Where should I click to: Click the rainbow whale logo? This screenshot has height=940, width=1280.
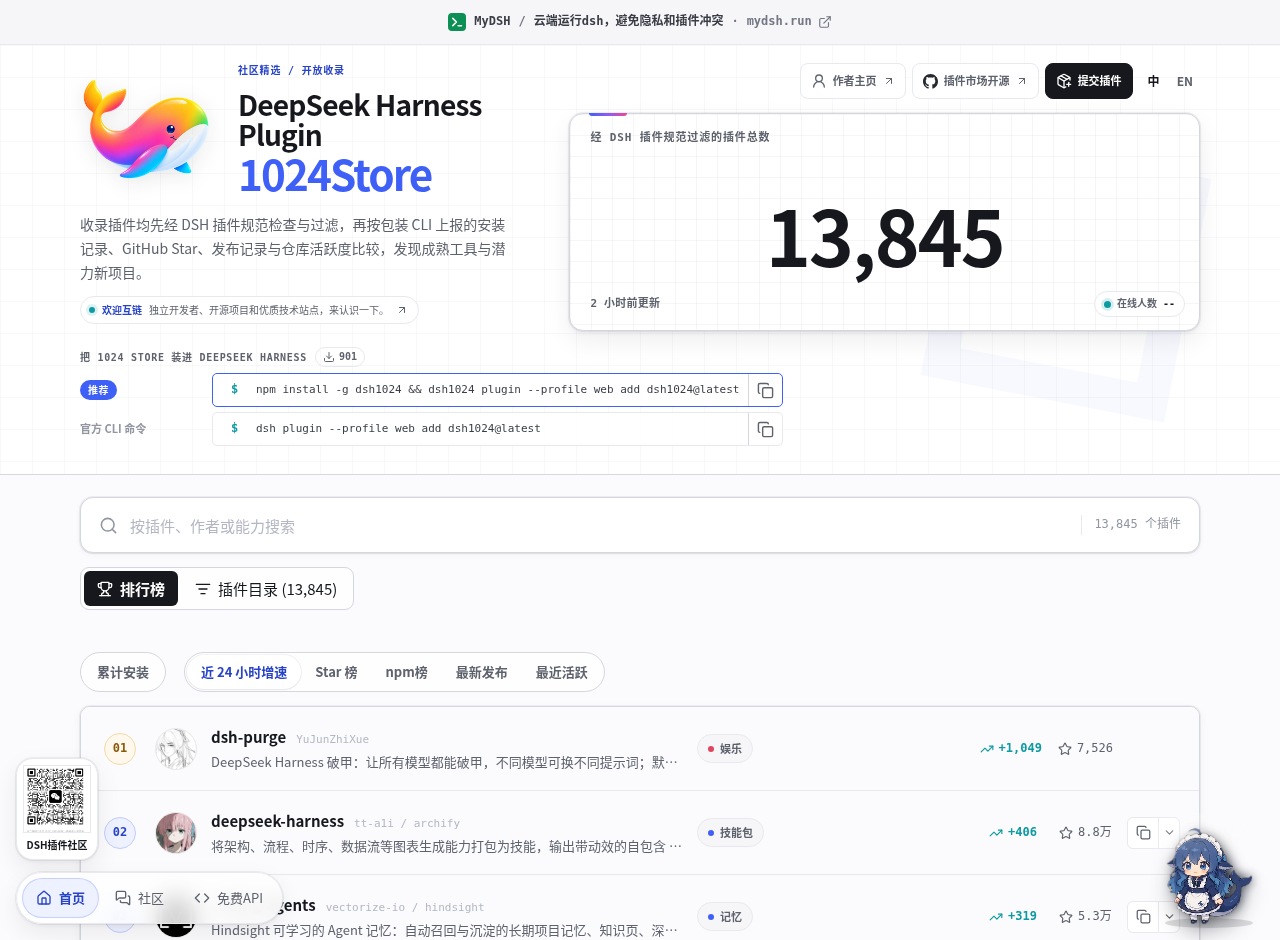click(146, 128)
